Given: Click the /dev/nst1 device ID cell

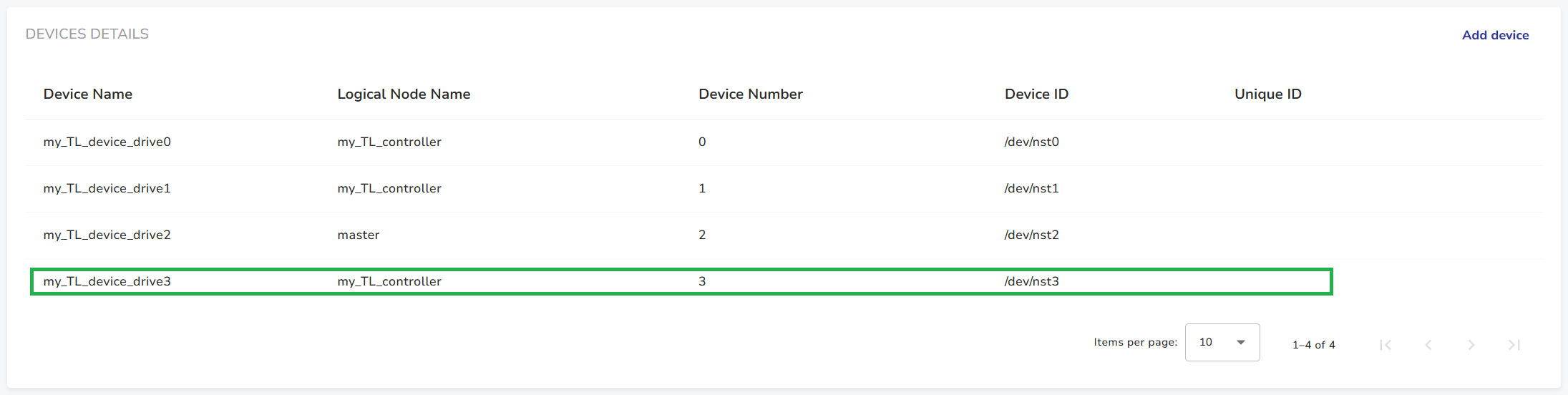Looking at the screenshot, I should (1031, 188).
